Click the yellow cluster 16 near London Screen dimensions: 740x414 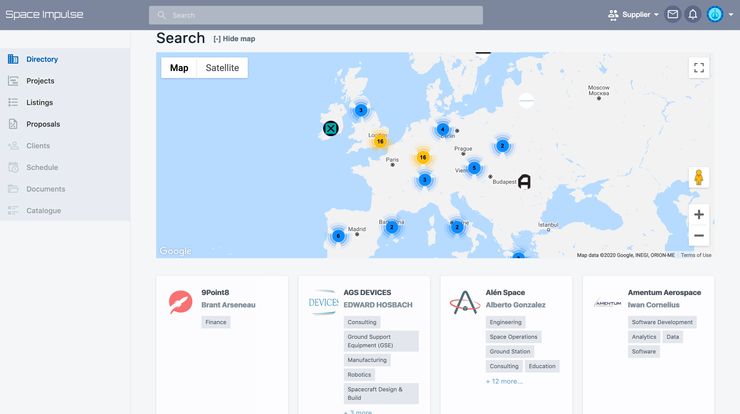380,141
